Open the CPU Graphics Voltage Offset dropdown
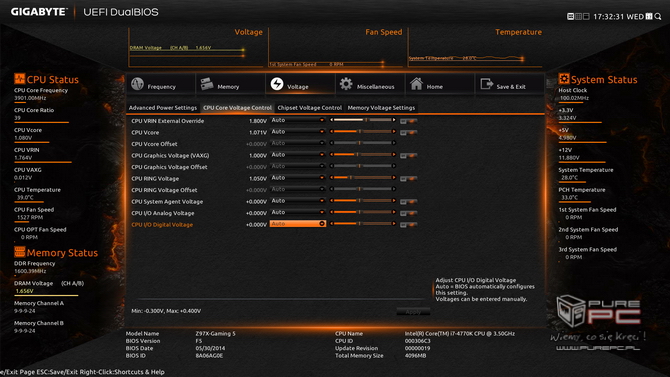Image resolution: width=670 pixels, height=377 pixels. (x=298, y=166)
